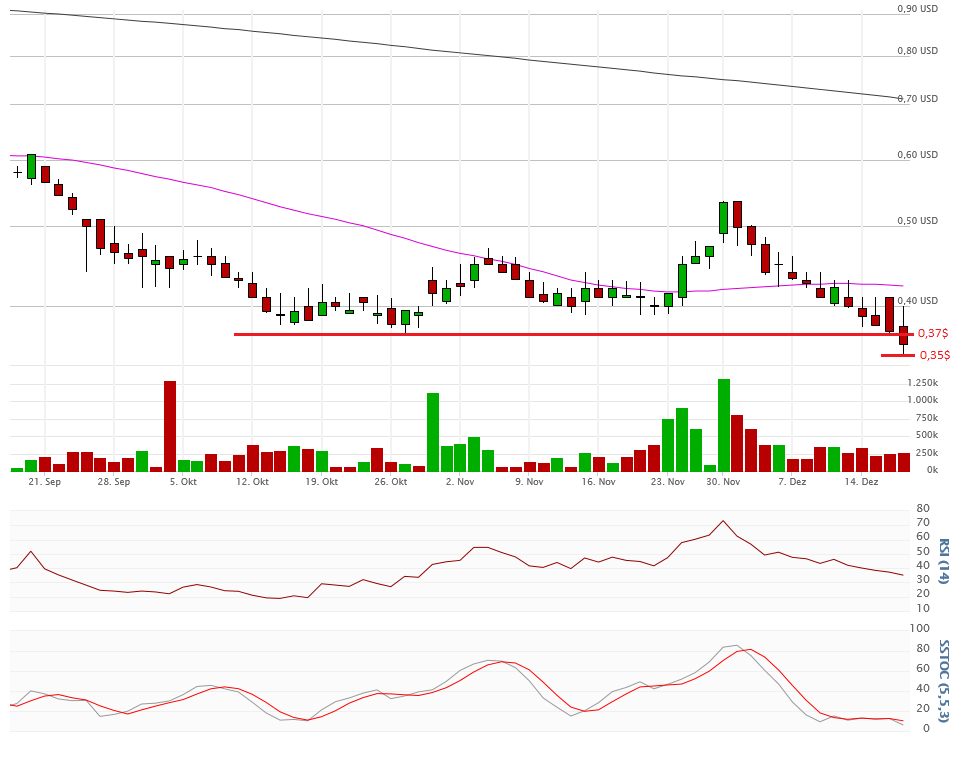Click the 500k volume axis label
Image resolution: width=968 pixels, height=765 pixels.
[x=926, y=435]
